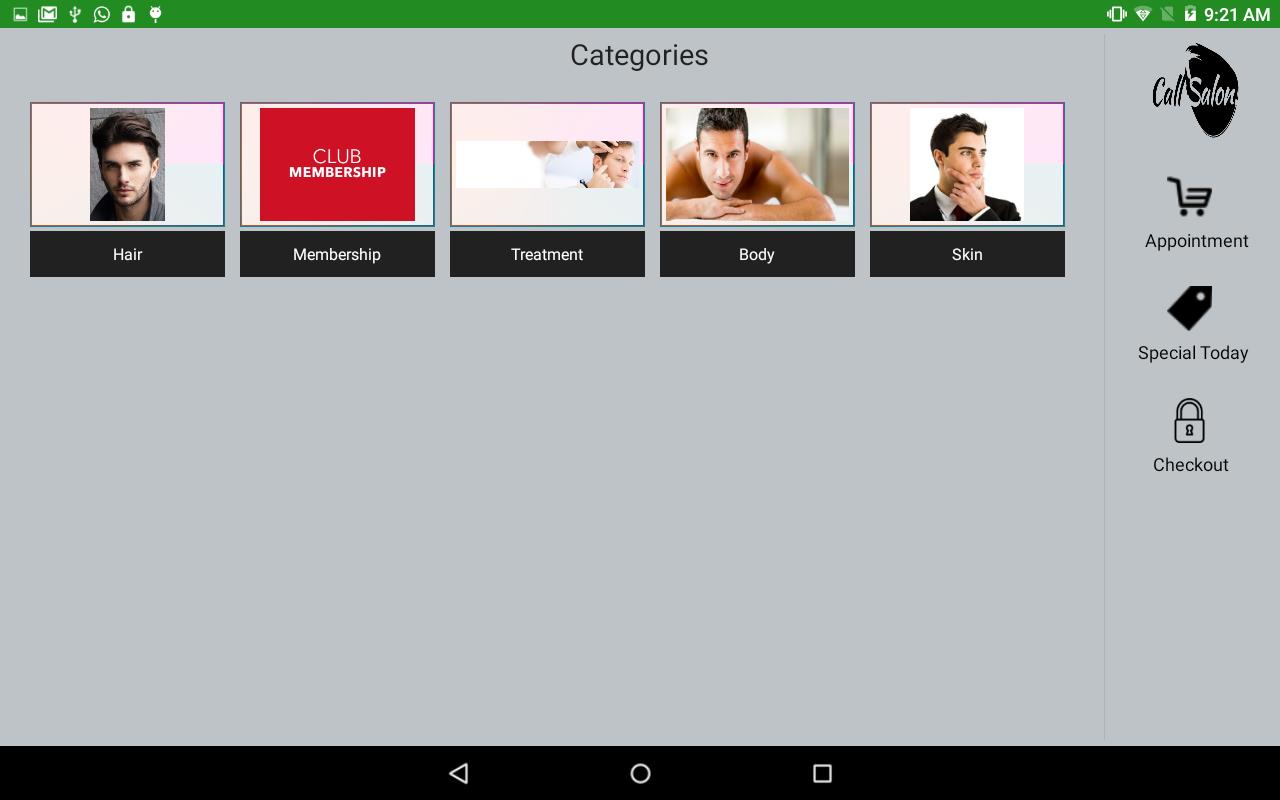
Task: Open the Body category thumbnail image
Action: pos(757,163)
